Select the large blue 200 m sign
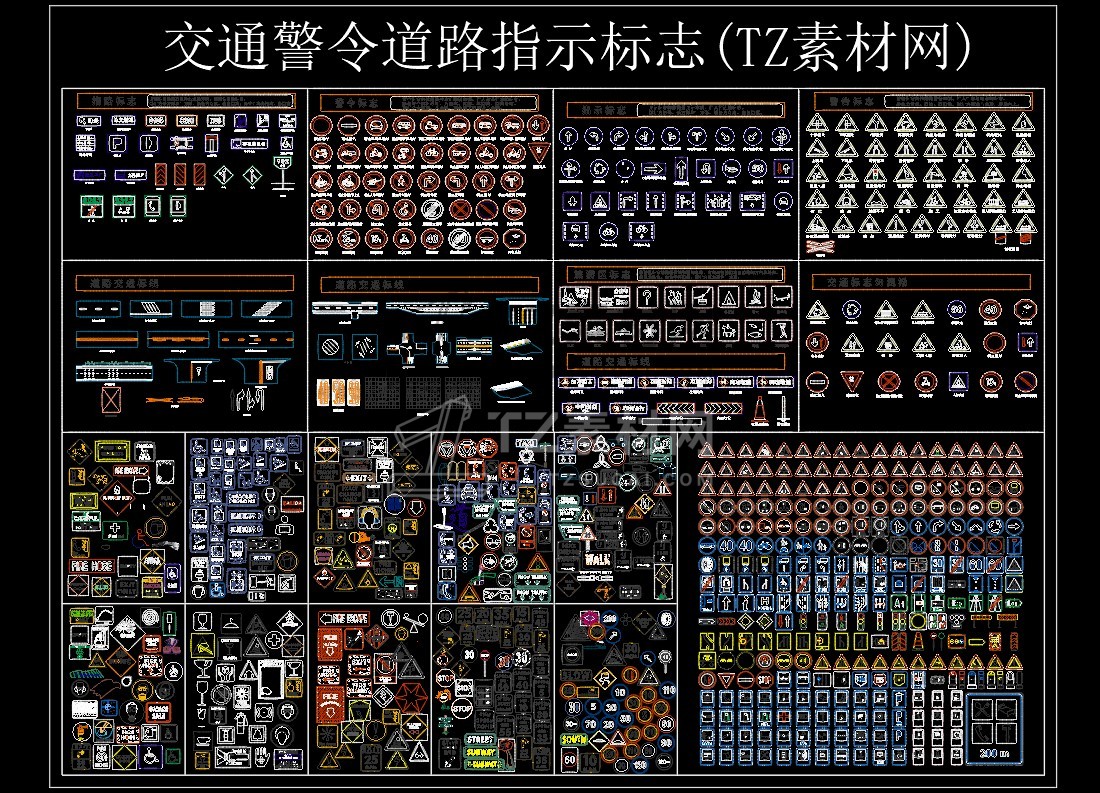This screenshot has height=793, width=1100. [993, 728]
